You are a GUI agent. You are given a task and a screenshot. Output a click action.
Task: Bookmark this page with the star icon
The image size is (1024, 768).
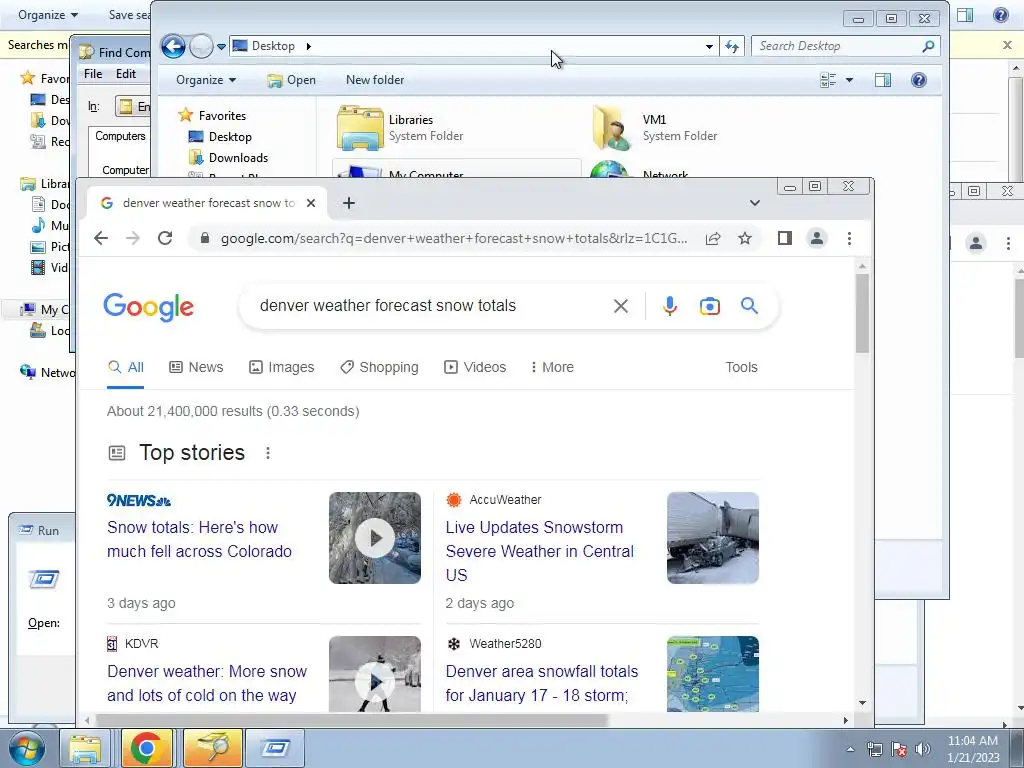(x=744, y=238)
